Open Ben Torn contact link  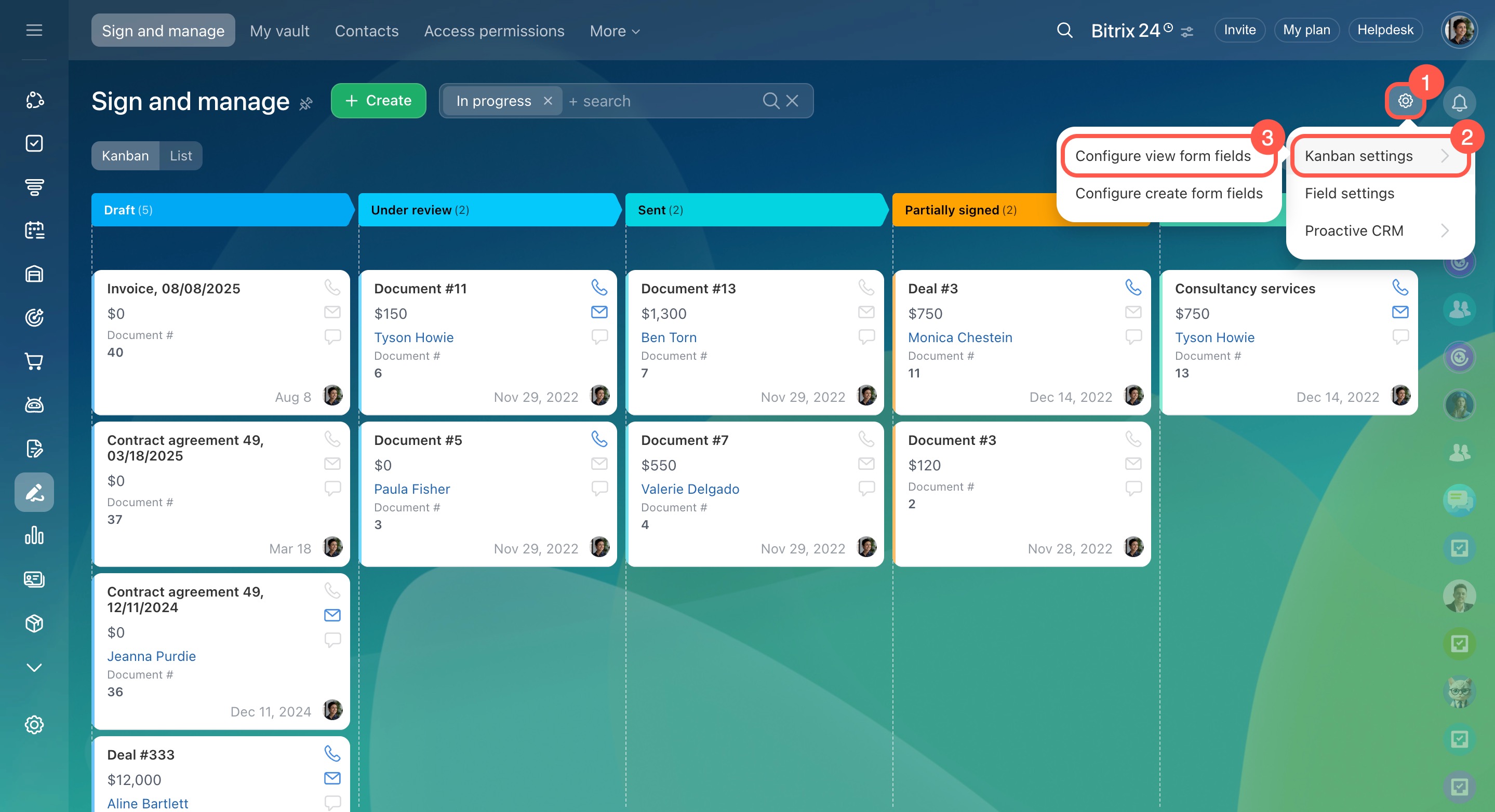coord(669,337)
